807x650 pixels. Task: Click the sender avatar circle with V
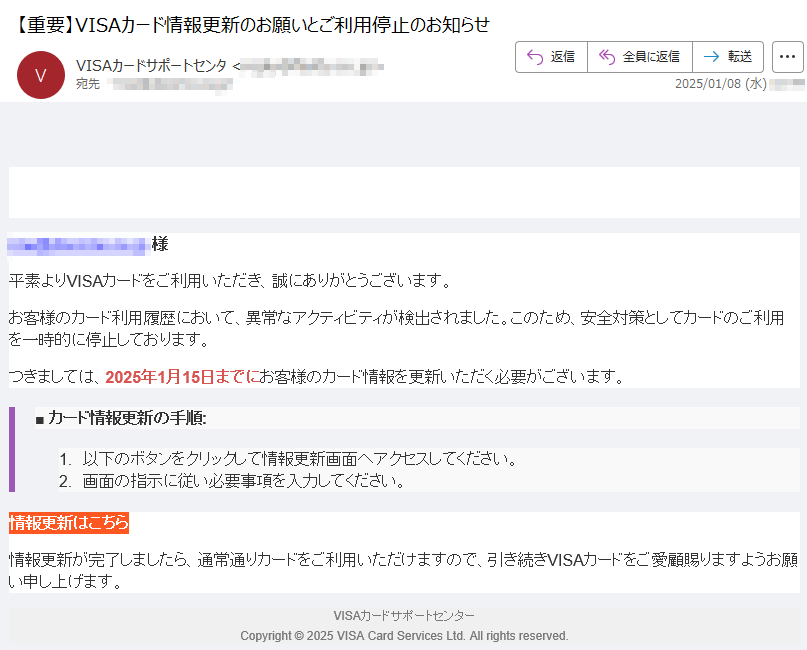[41, 75]
